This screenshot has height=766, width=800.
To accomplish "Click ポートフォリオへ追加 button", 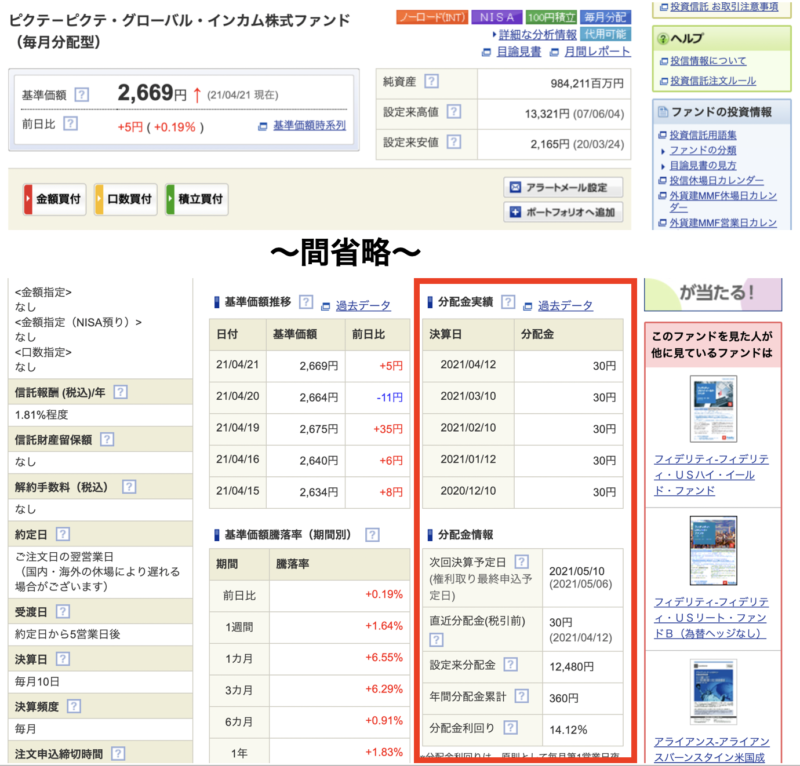I will click(563, 212).
